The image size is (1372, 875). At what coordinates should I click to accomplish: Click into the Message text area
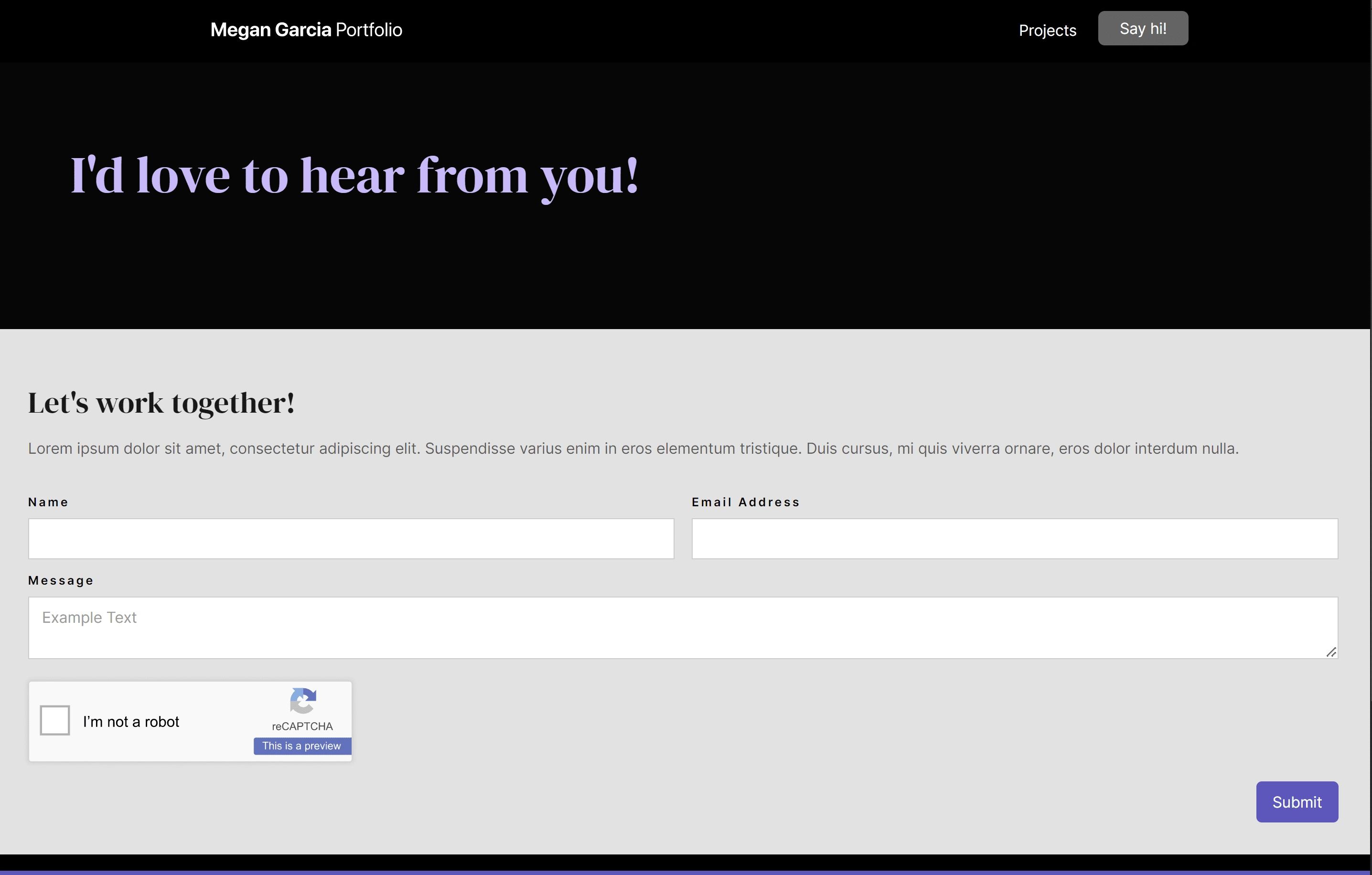pyautogui.click(x=683, y=628)
